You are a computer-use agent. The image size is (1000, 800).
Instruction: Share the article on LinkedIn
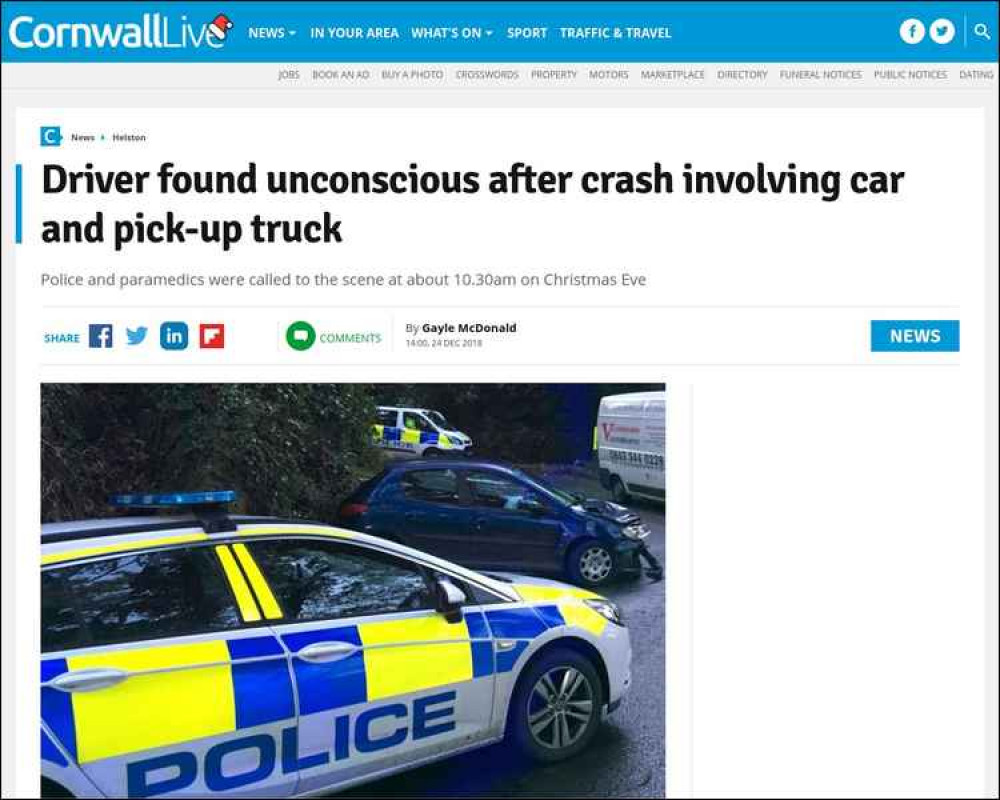174,336
